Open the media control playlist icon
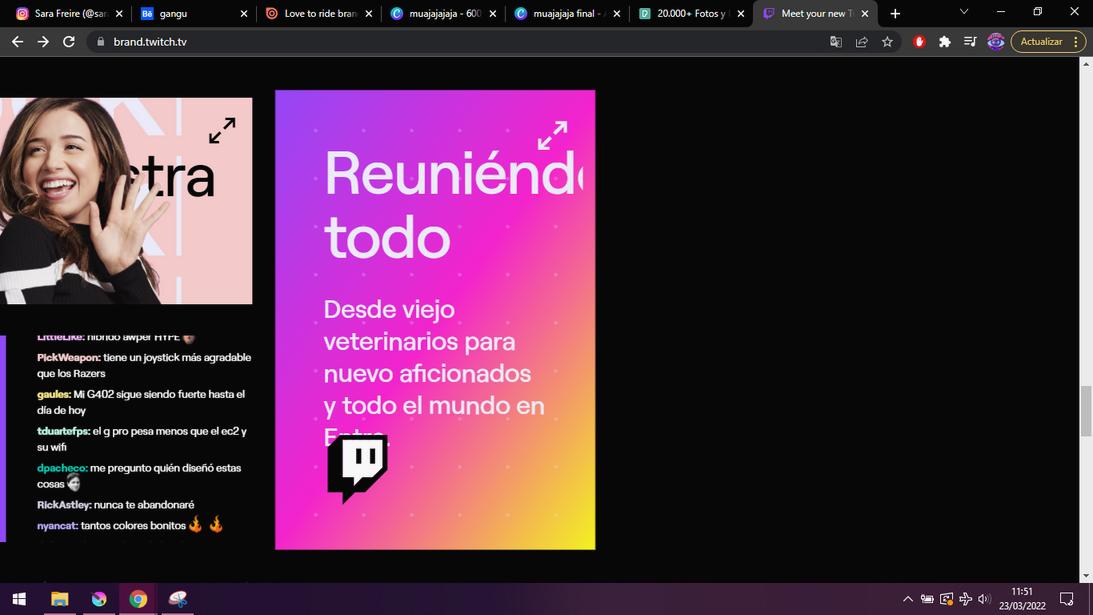This screenshot has height=615, width=1093. click(x=970, y=42)
